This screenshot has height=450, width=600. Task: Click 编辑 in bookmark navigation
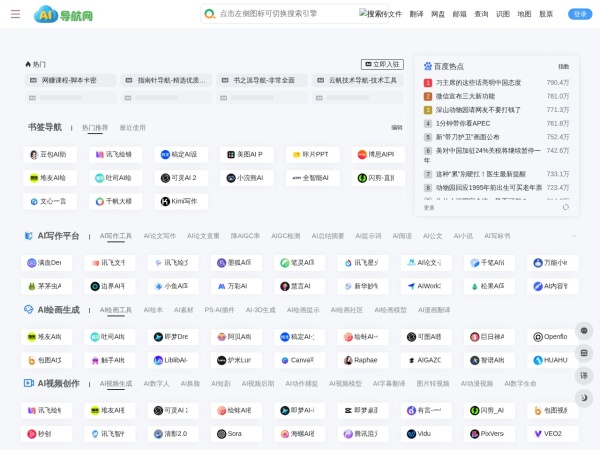pyautogui.click(x=397, y=127)
